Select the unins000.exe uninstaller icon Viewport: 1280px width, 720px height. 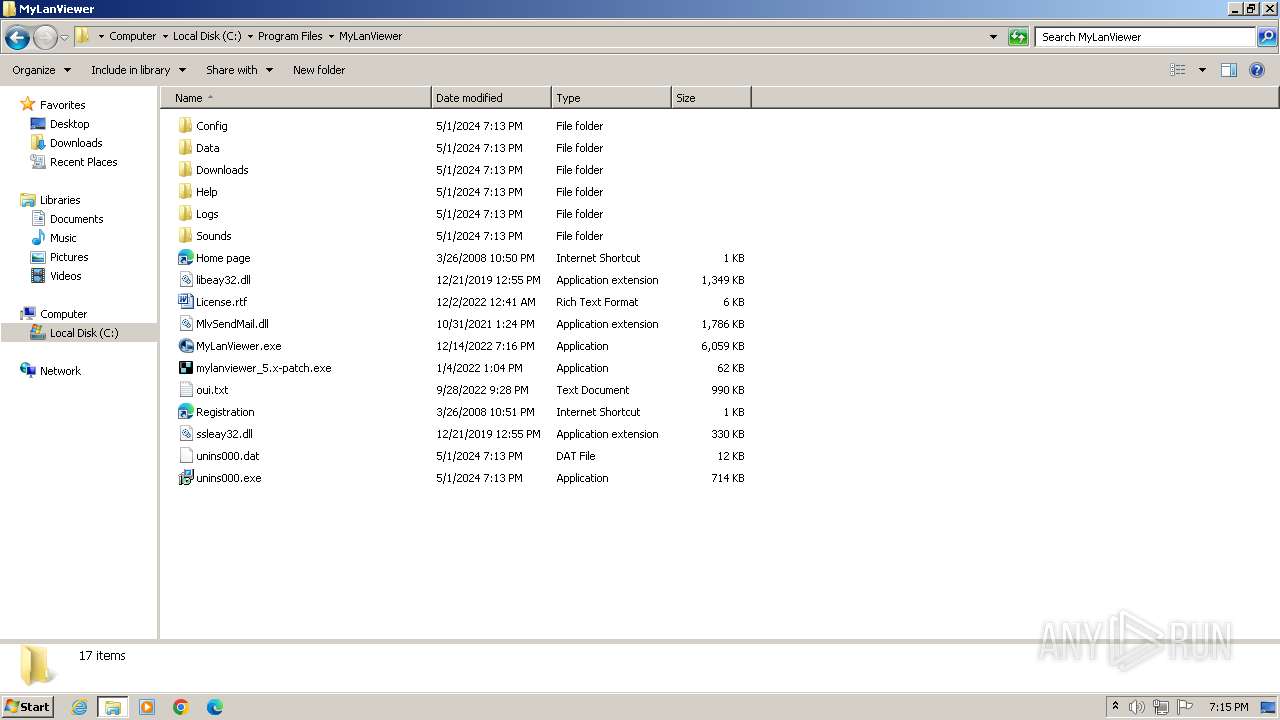(185, 478)
